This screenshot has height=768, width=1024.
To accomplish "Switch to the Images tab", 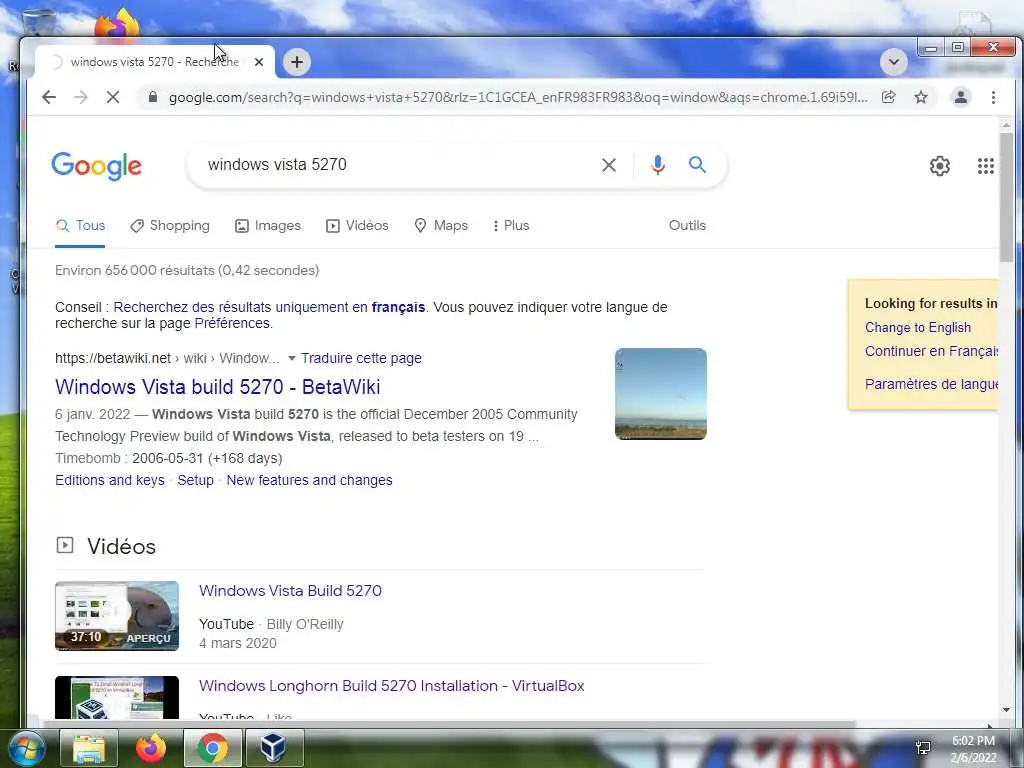I will [268, 226].
